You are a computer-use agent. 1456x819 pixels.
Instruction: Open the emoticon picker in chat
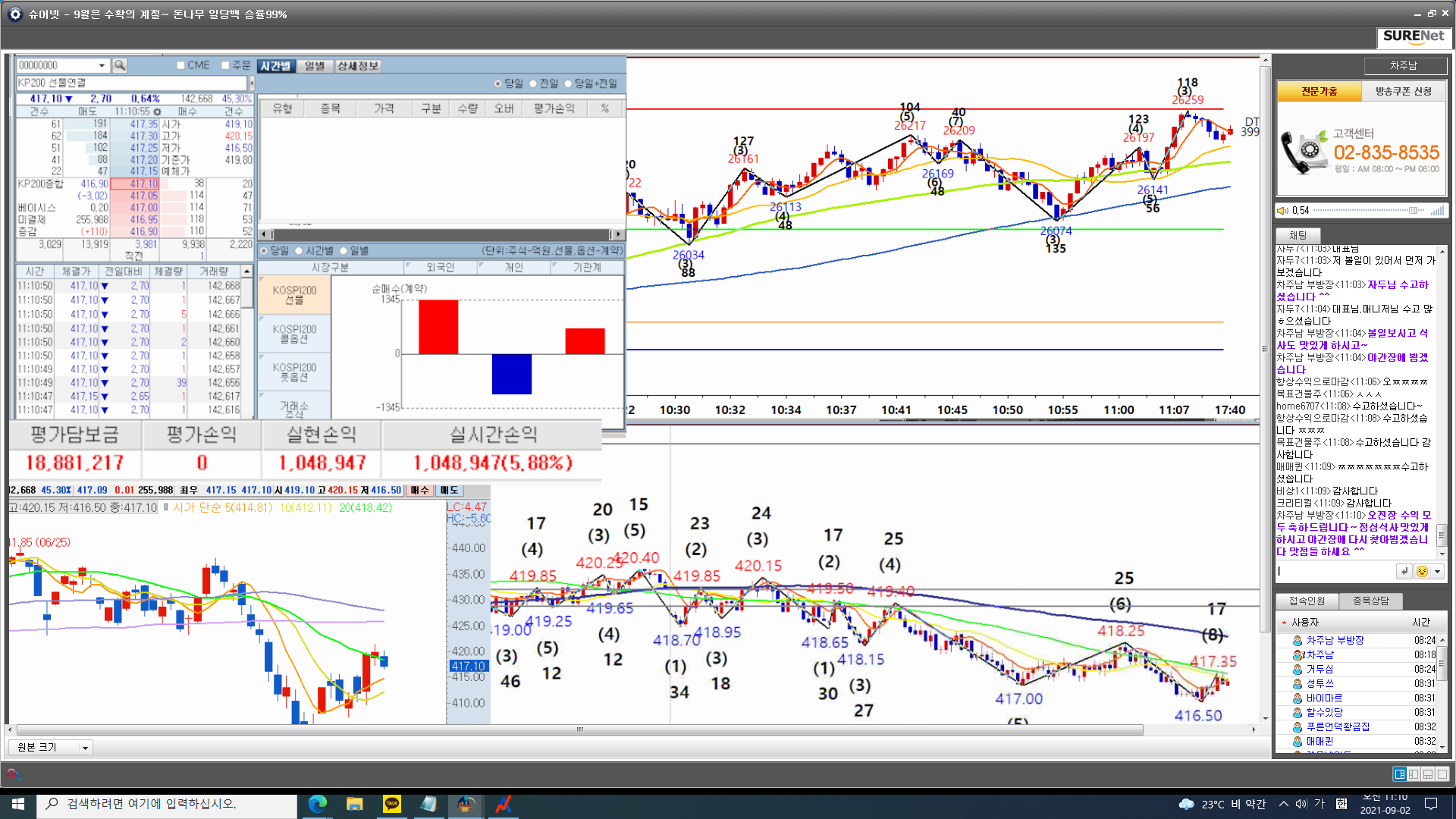(x=1422, y=571)
